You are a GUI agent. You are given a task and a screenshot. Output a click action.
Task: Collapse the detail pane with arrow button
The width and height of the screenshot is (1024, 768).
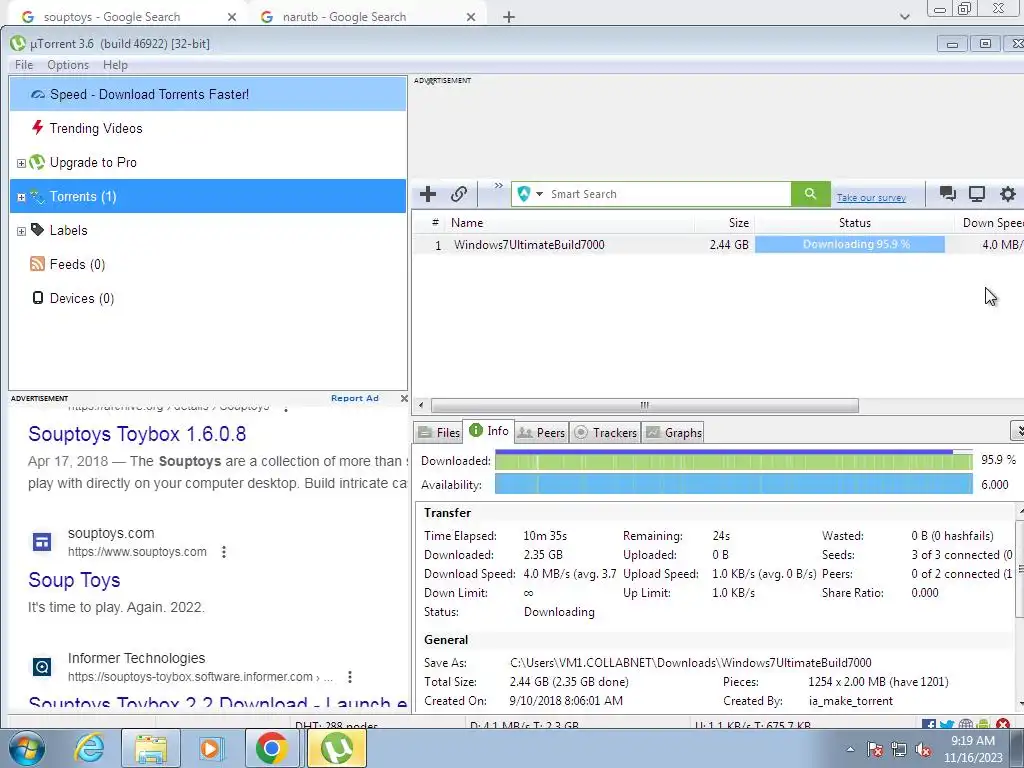point(1017,430)
